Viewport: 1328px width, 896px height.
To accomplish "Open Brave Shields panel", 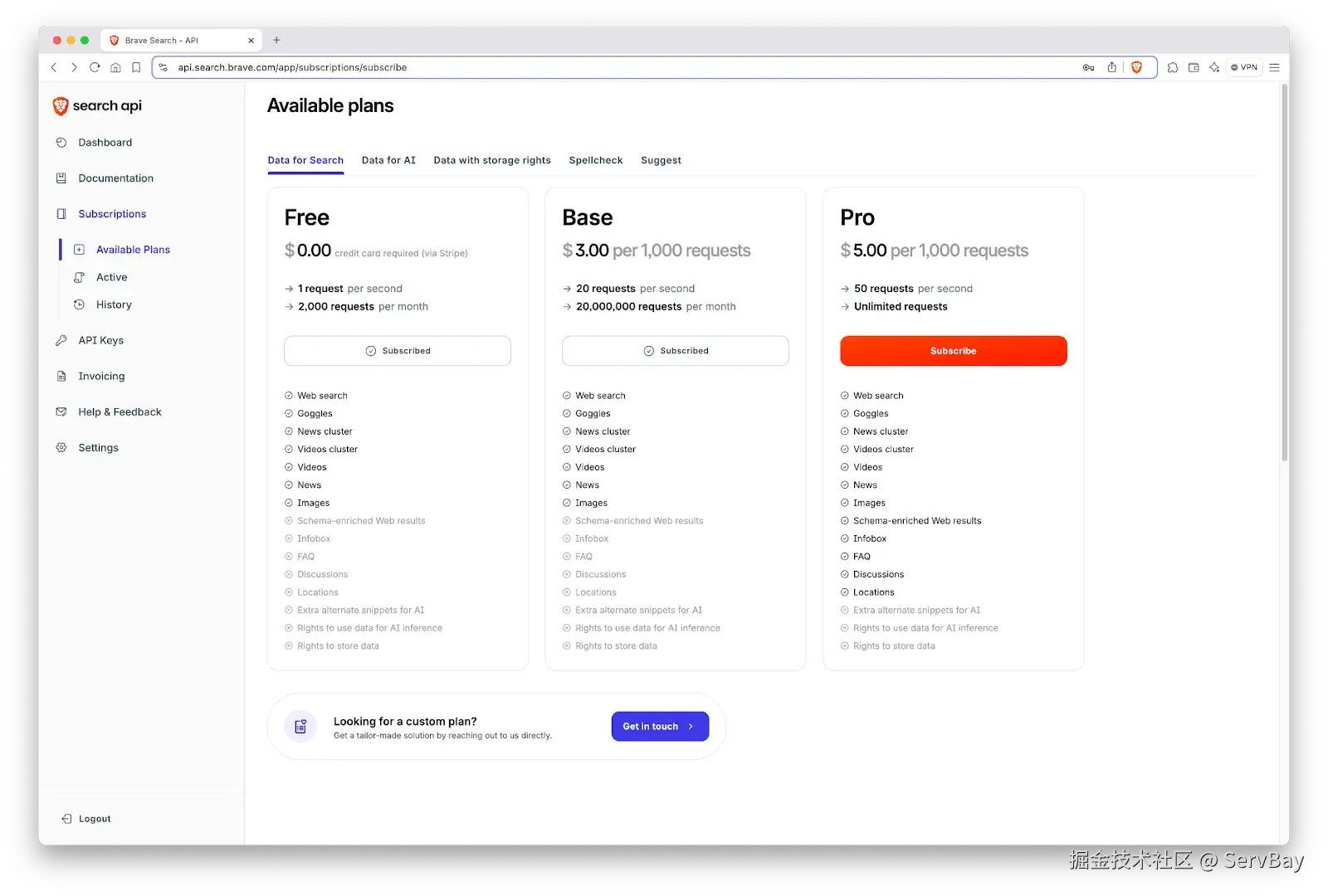I will click(x=1136, y=67).
